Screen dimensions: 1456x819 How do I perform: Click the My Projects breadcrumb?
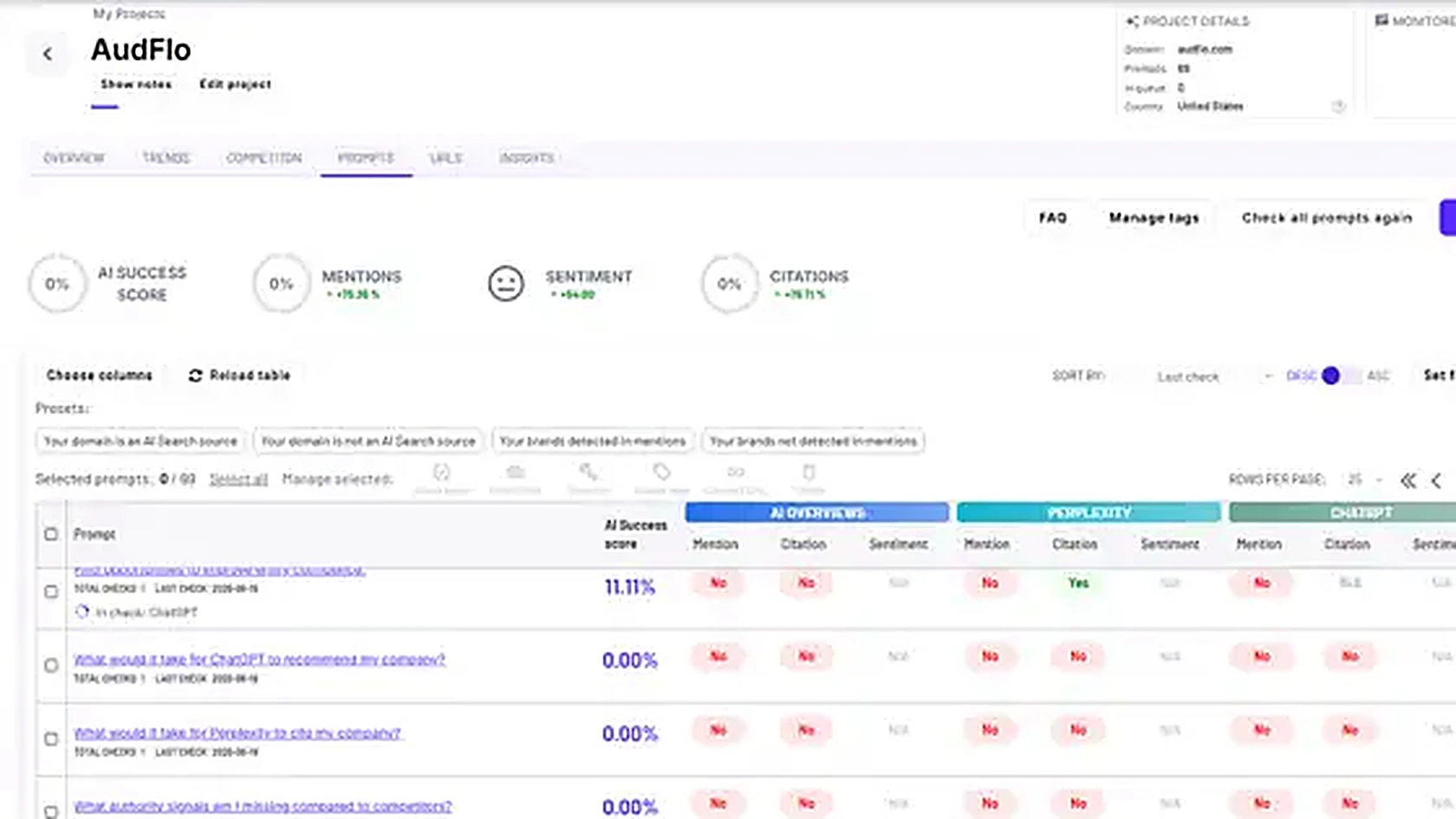pyautogui.click(x=128, y=14)
